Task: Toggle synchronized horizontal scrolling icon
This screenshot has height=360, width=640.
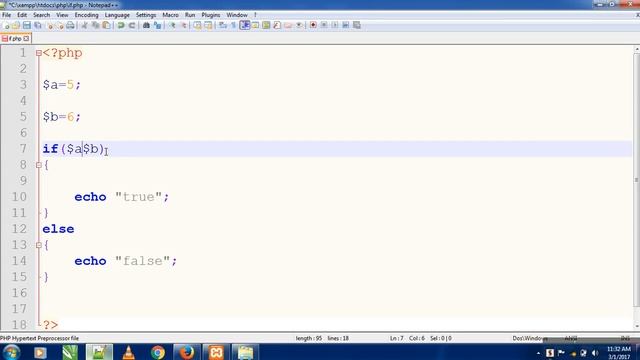Action: [208, 25]
